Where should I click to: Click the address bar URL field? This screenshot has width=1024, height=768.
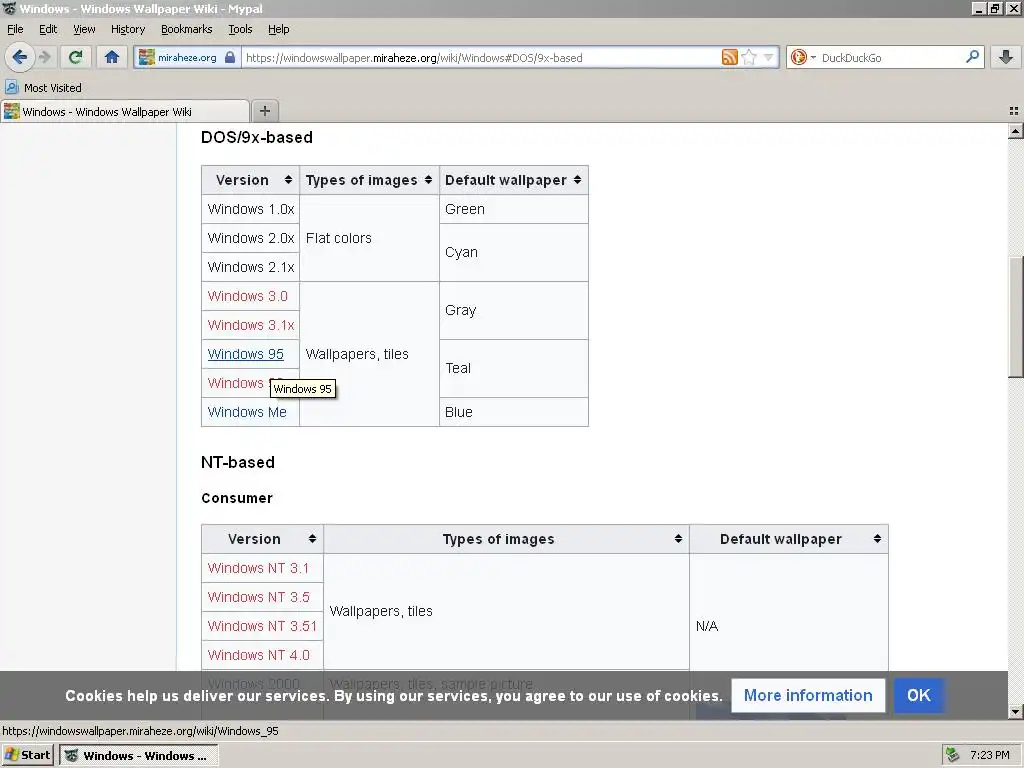click(481, 57)
